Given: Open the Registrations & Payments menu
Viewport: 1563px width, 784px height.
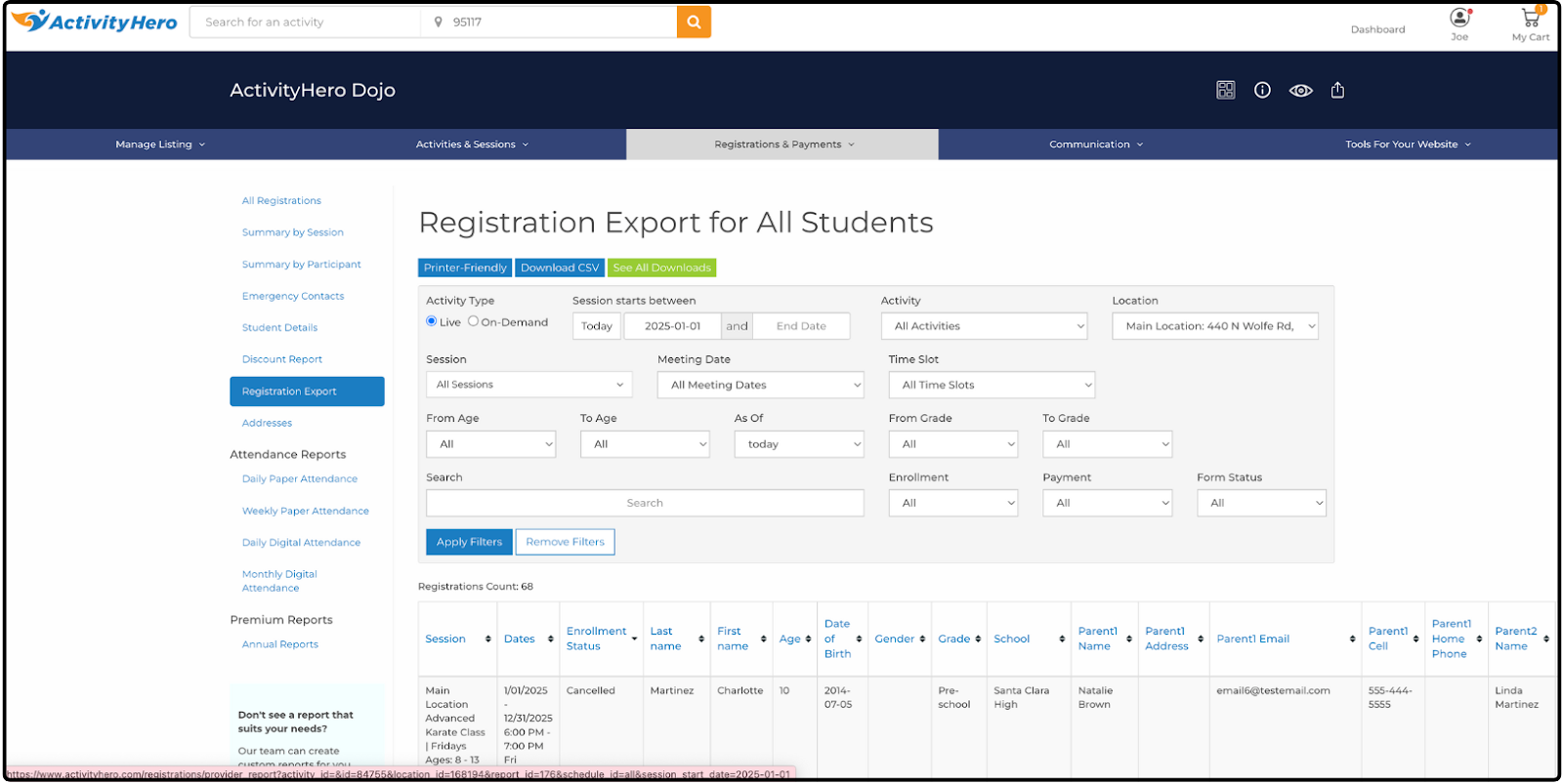Looking at the screenshot, I should click(x=783, y=144).
